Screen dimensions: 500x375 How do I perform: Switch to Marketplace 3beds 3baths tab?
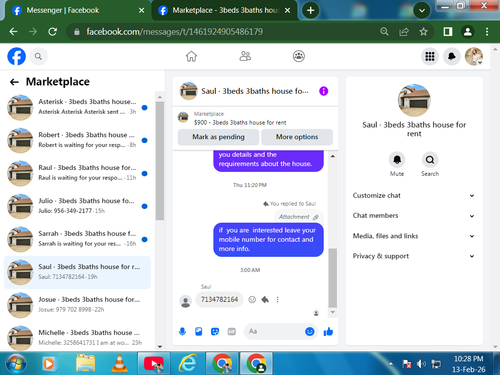[225, 11]
